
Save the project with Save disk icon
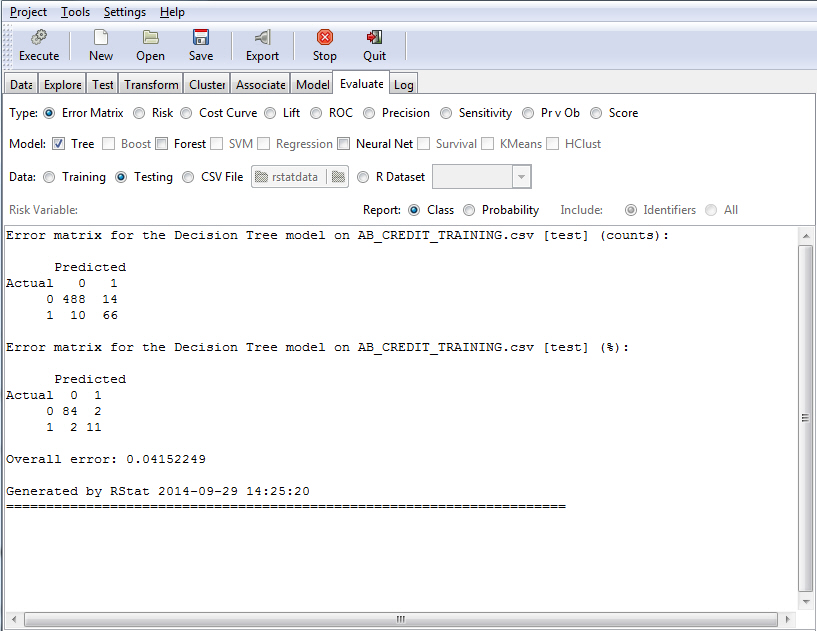(201, 37)
